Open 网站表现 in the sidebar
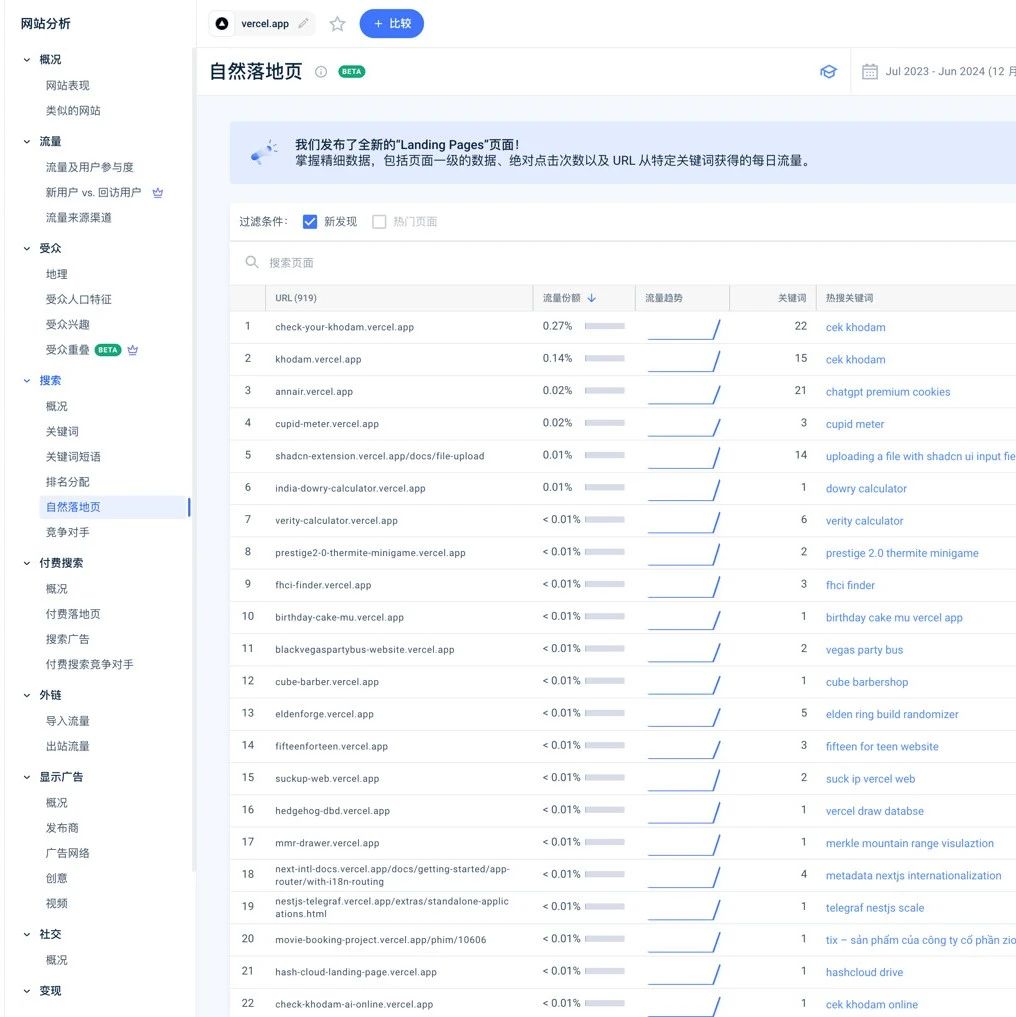The width and height of the screenshot is (1016, 1017). tap(67, 86)
